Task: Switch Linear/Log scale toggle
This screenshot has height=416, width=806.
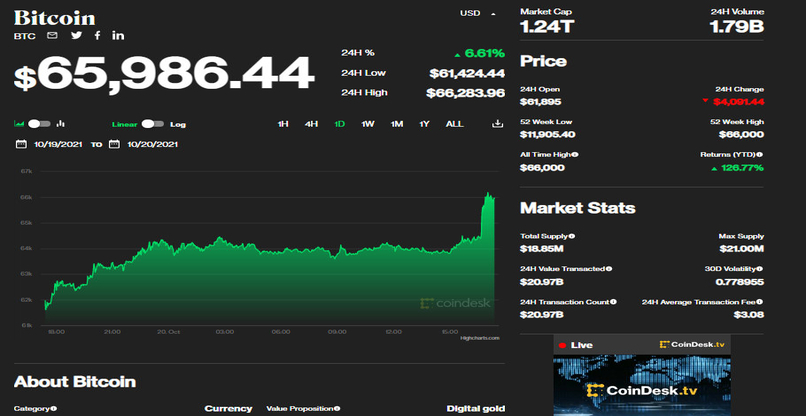Action: click(153, 124)
